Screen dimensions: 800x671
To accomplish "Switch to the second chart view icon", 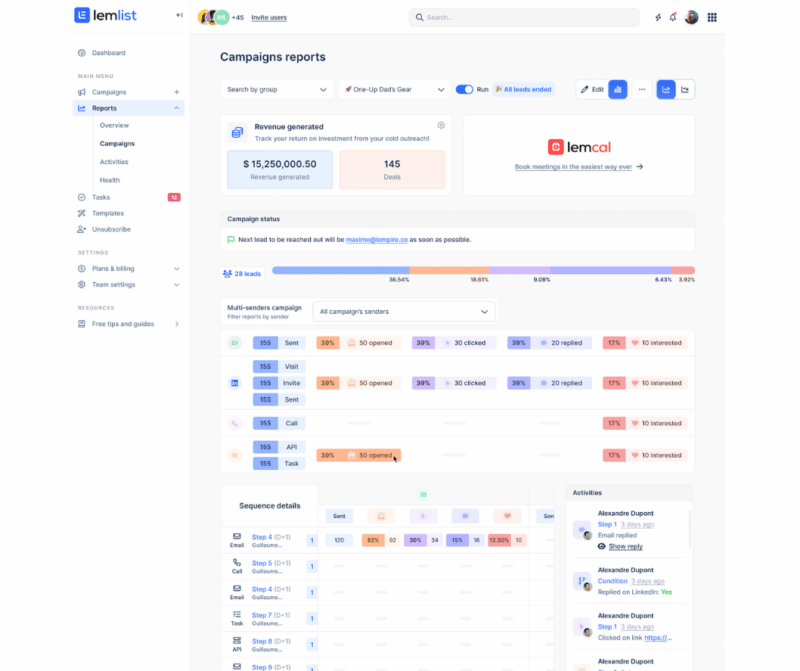I will click(x=685, y=89).
